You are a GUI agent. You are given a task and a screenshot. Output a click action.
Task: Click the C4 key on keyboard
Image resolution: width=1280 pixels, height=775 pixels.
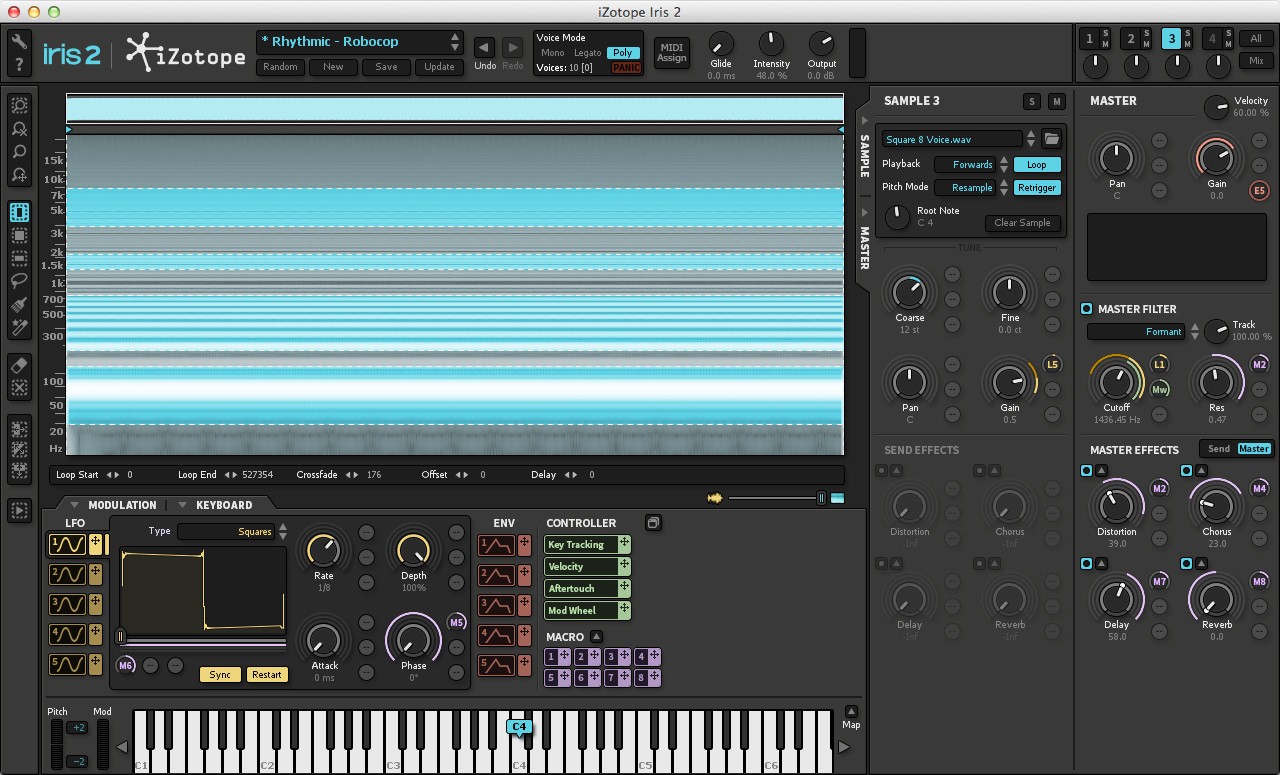[x=519, y=750]
